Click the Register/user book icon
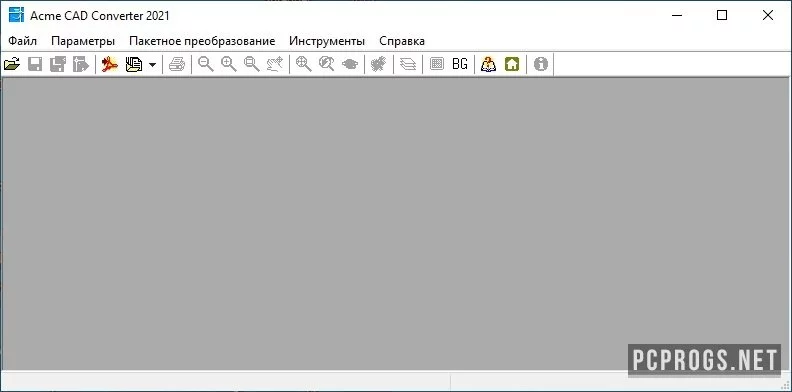The image size is (792, 392). pyautogui.click(x=488, y=64)
